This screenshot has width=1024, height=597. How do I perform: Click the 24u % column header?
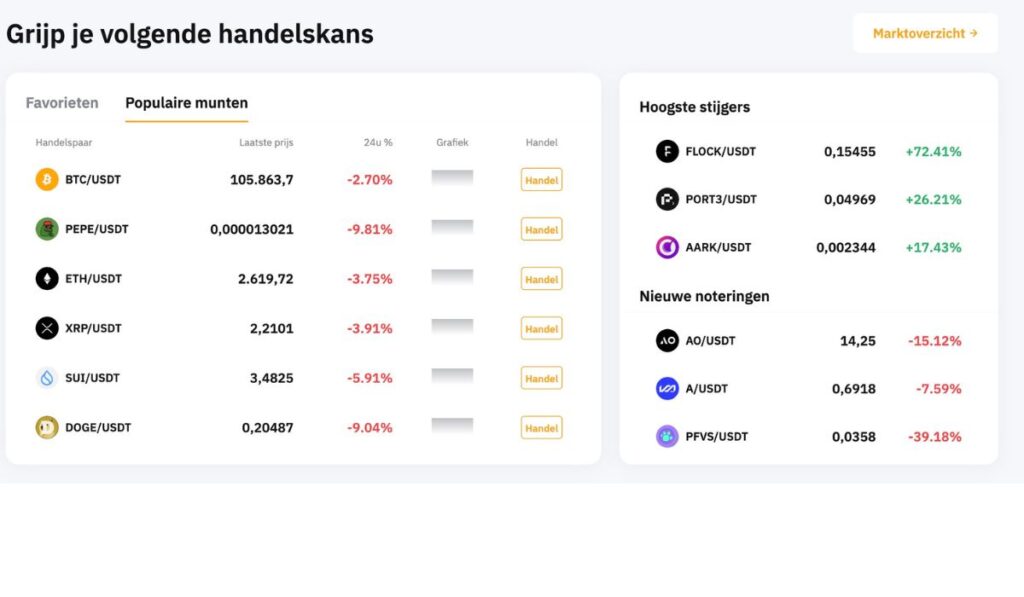(378, 143)
